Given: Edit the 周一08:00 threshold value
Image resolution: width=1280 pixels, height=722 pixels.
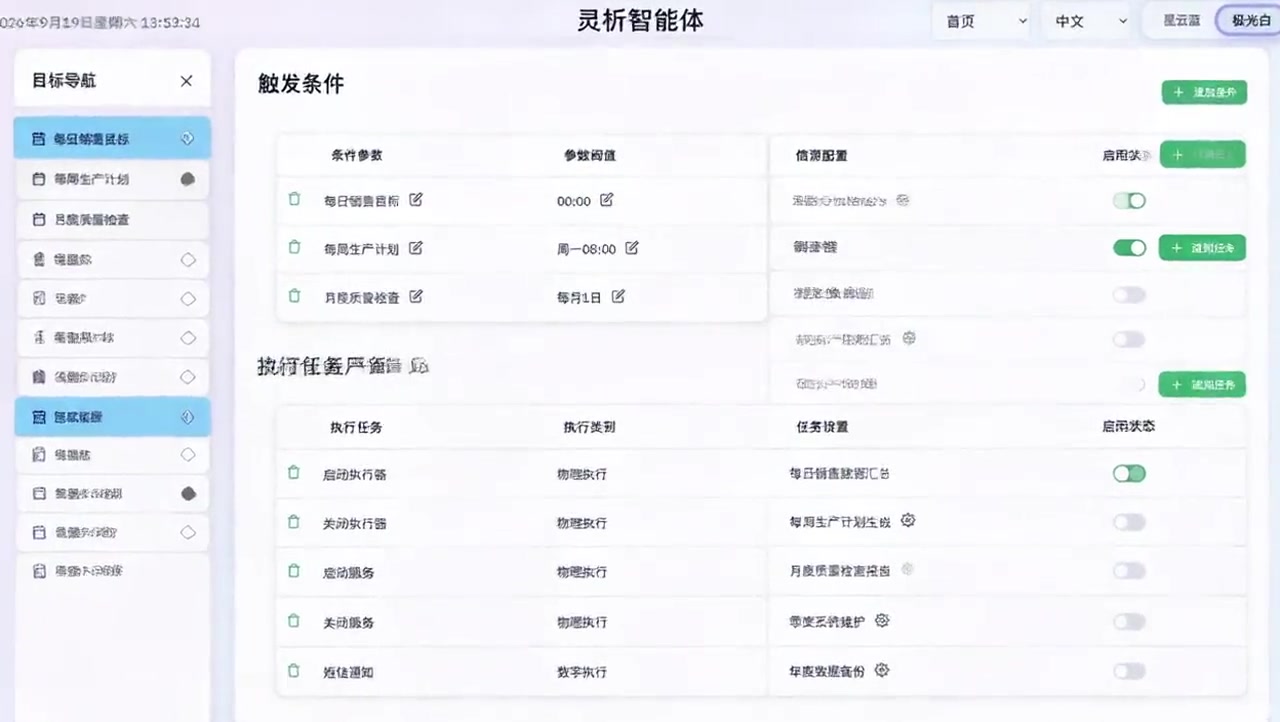Looking at the screenshot, I should [631, 247].
